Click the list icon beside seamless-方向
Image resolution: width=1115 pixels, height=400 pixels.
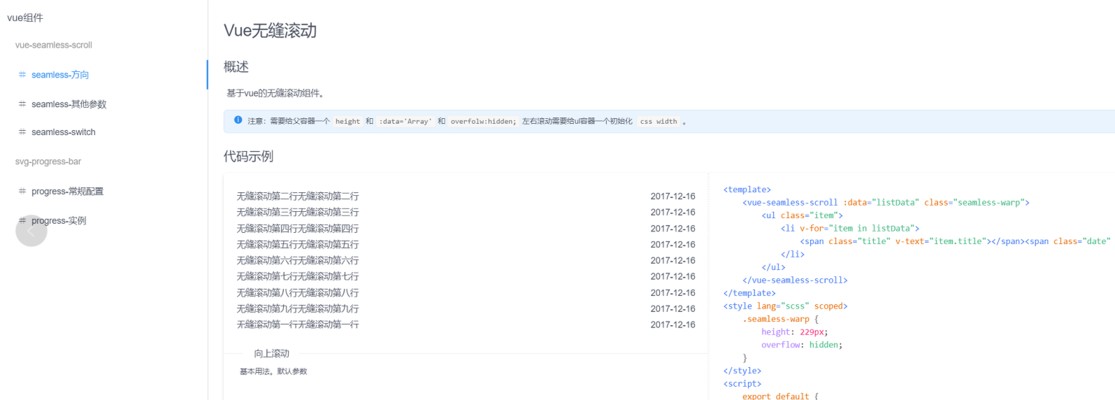point(22,75)
